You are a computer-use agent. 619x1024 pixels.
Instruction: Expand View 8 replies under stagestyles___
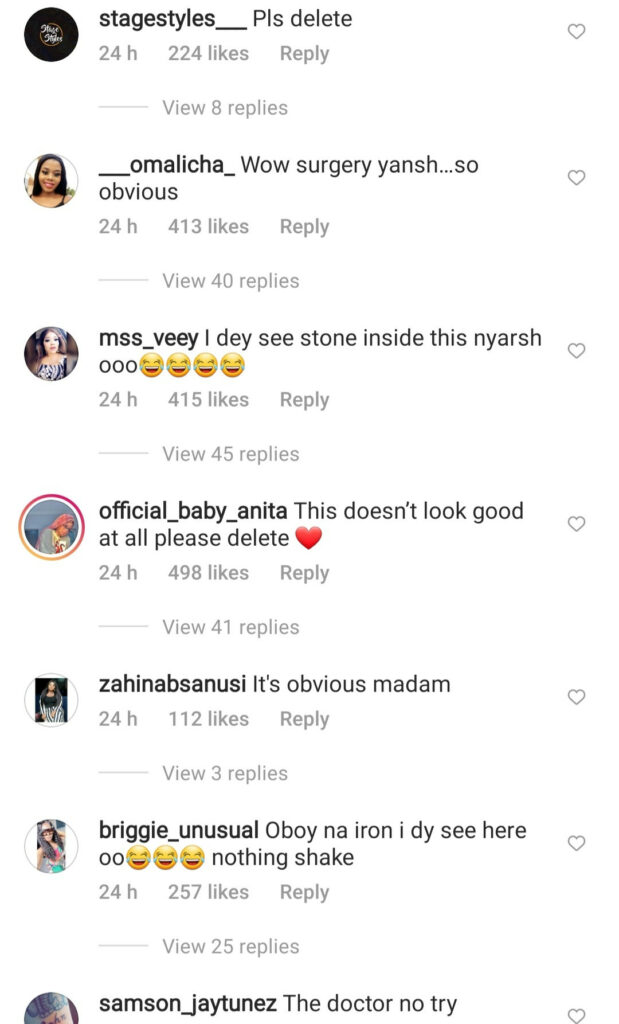[x=225, y=108]
